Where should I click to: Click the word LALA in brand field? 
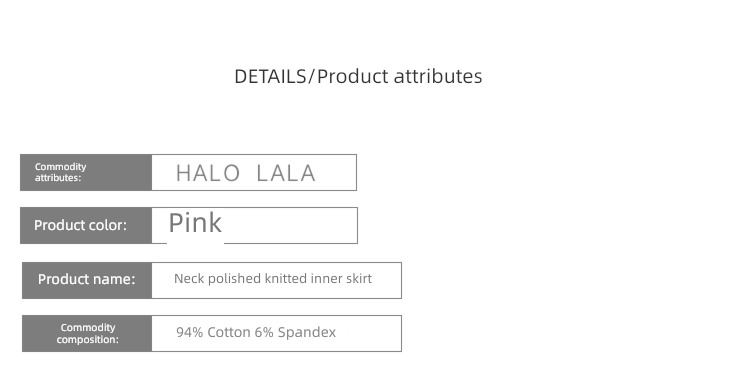click(x=286, y=173)
